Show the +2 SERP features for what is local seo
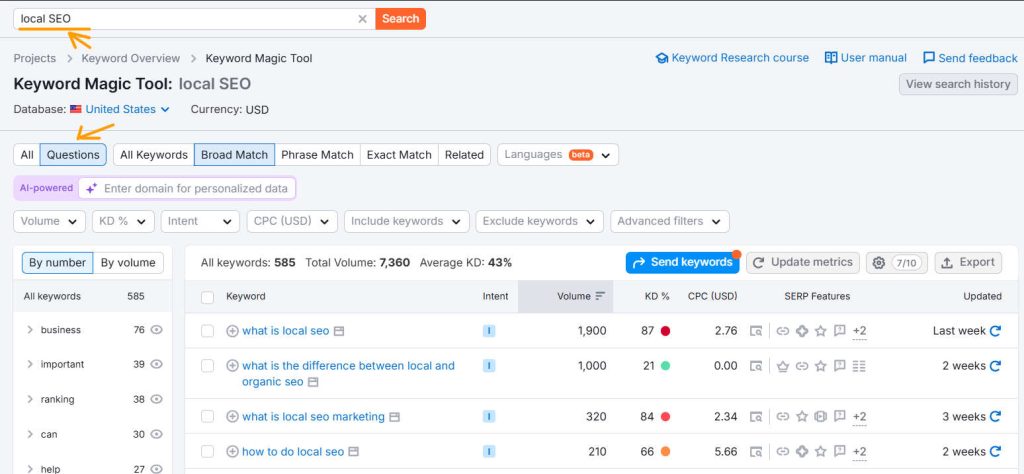 tap(859, 332)
